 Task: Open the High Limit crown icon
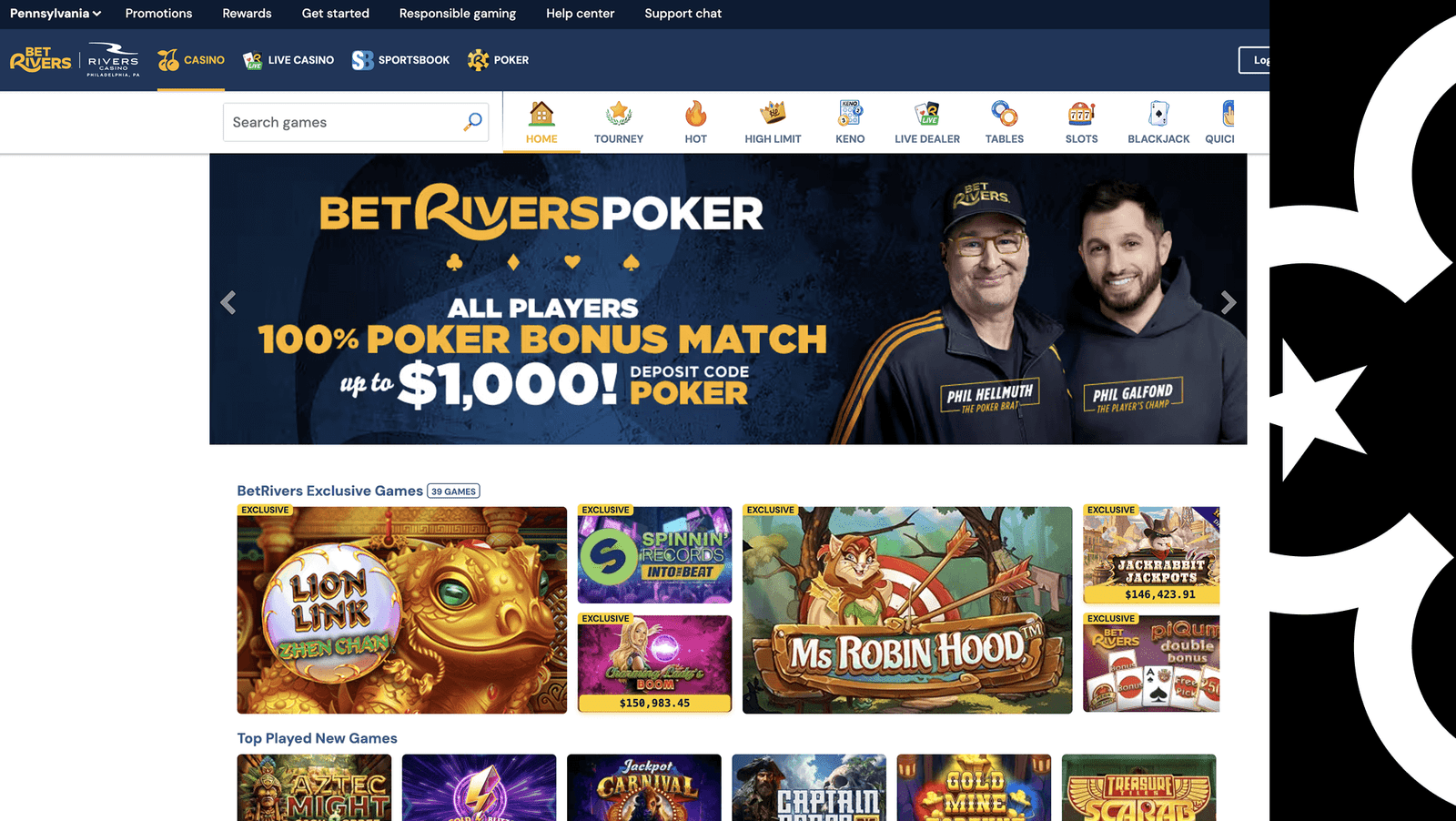click(x=773, y=114)
